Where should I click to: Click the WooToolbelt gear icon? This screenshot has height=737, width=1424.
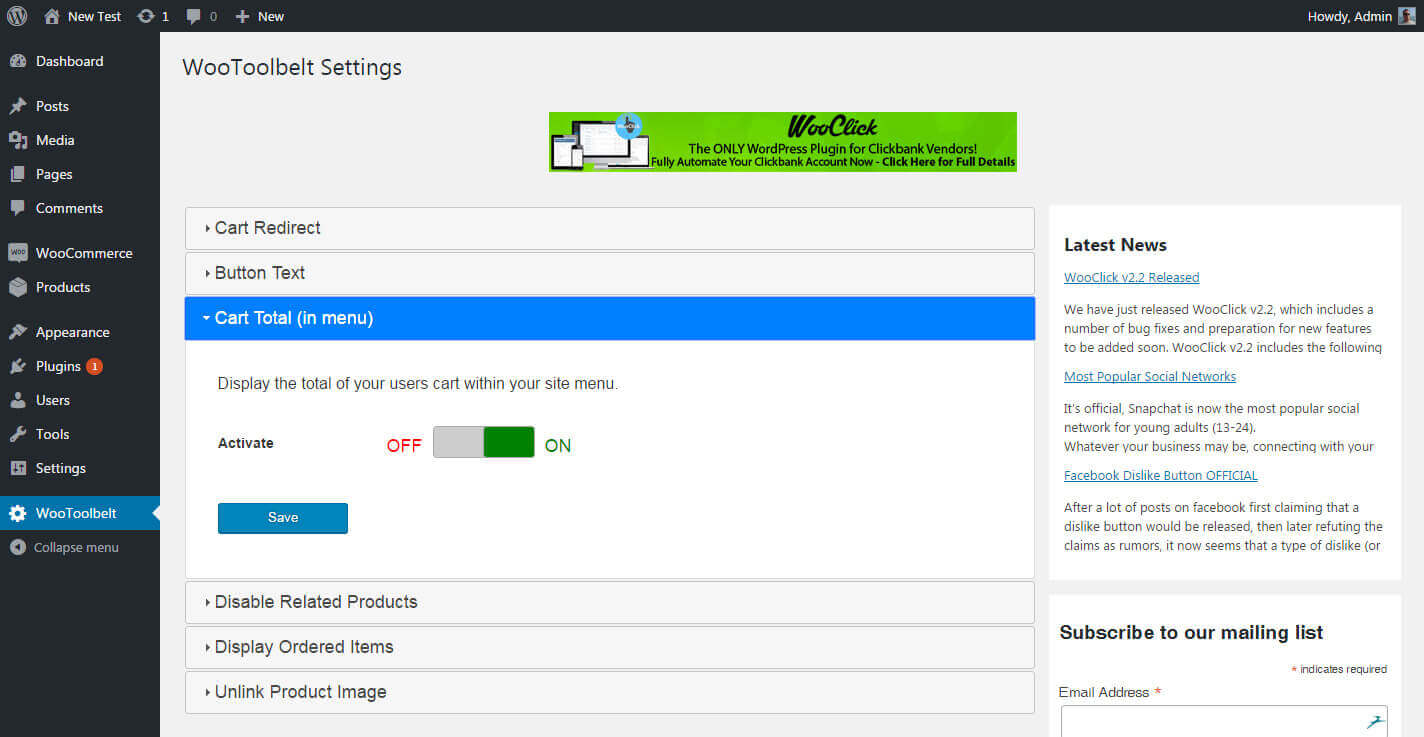(x=18, y=513)
